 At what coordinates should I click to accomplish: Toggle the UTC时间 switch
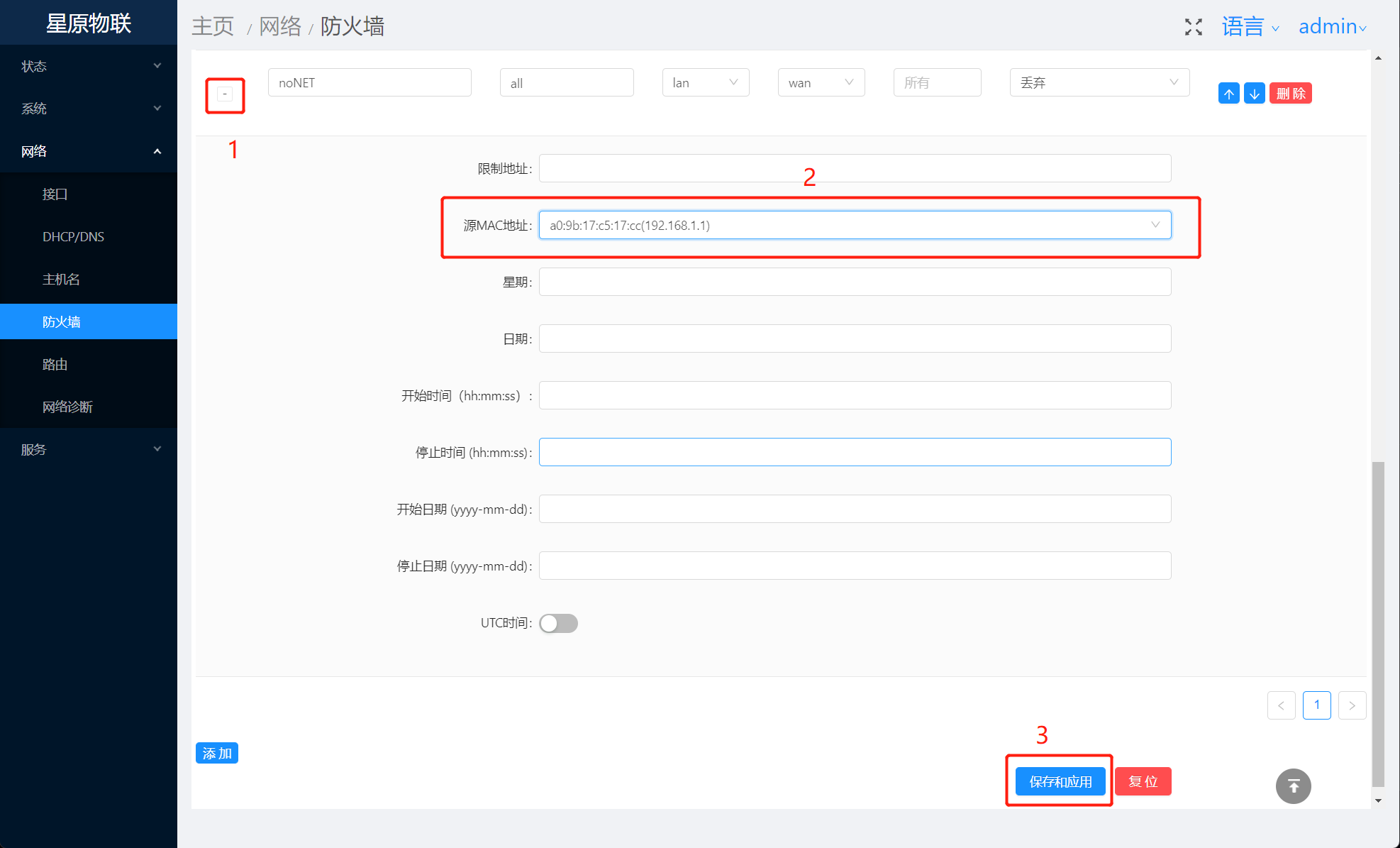(558, 623)
